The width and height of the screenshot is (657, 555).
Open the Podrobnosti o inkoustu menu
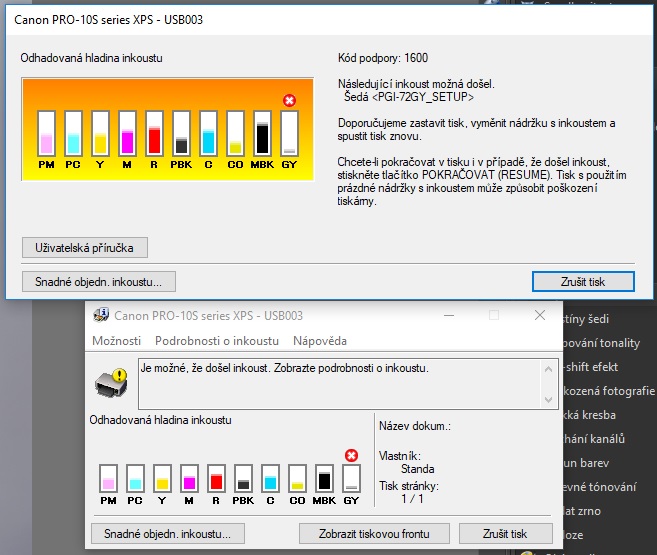(x=216, y=341)
